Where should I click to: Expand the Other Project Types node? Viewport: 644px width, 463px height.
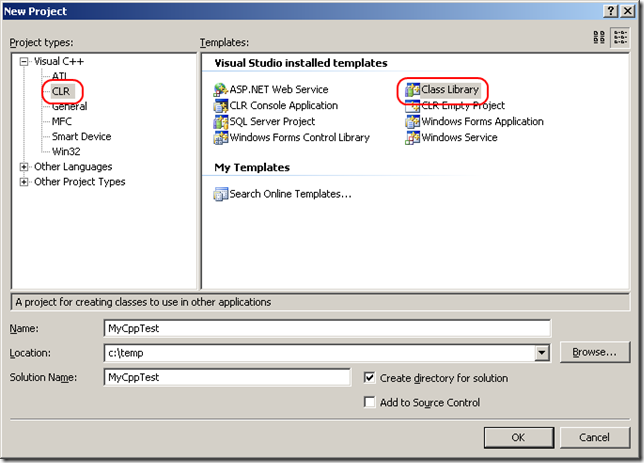click(24, 182)
